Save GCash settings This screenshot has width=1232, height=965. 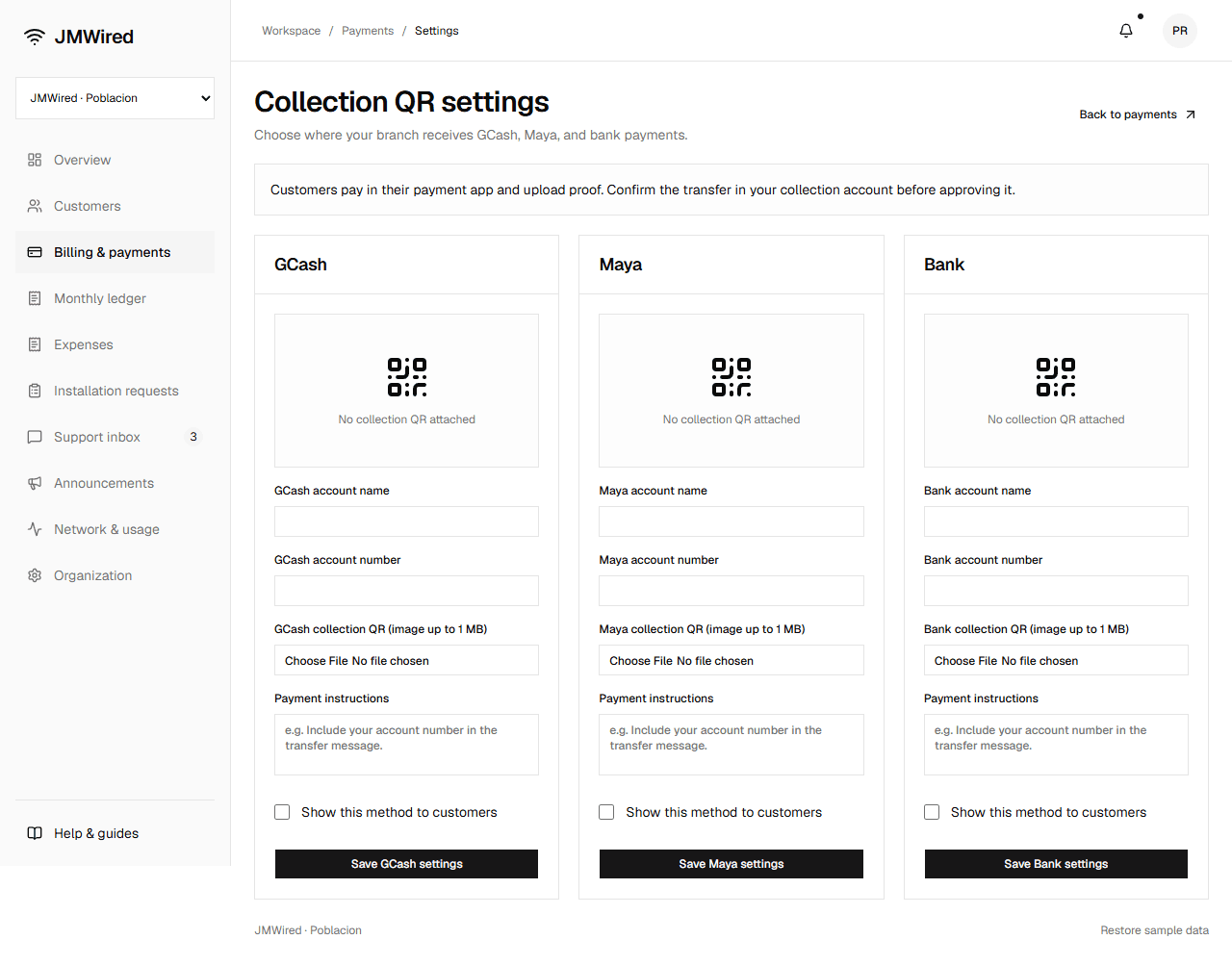pyautogui.click(x=406, y=864)
